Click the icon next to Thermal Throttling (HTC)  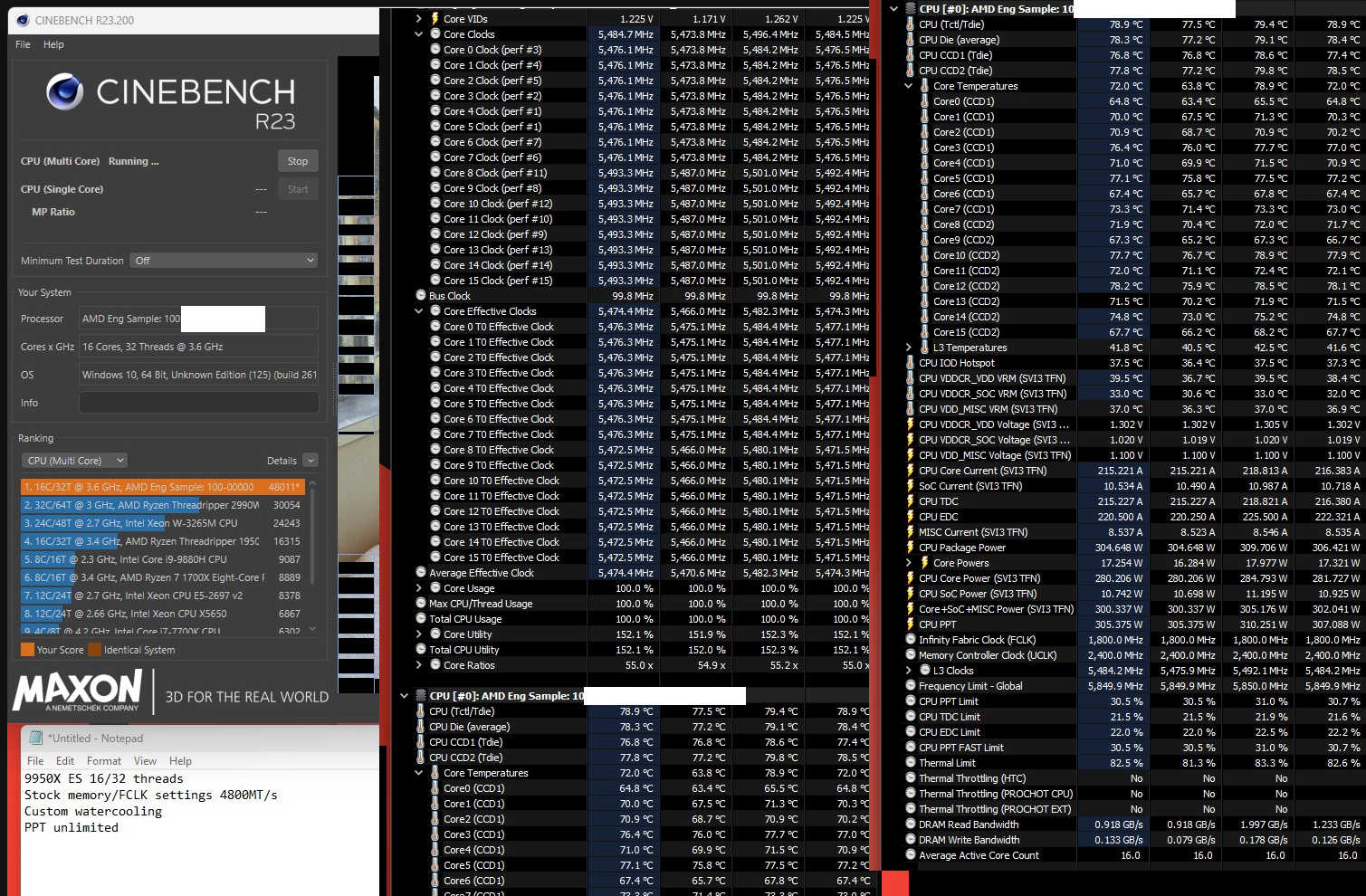[911, 778]
